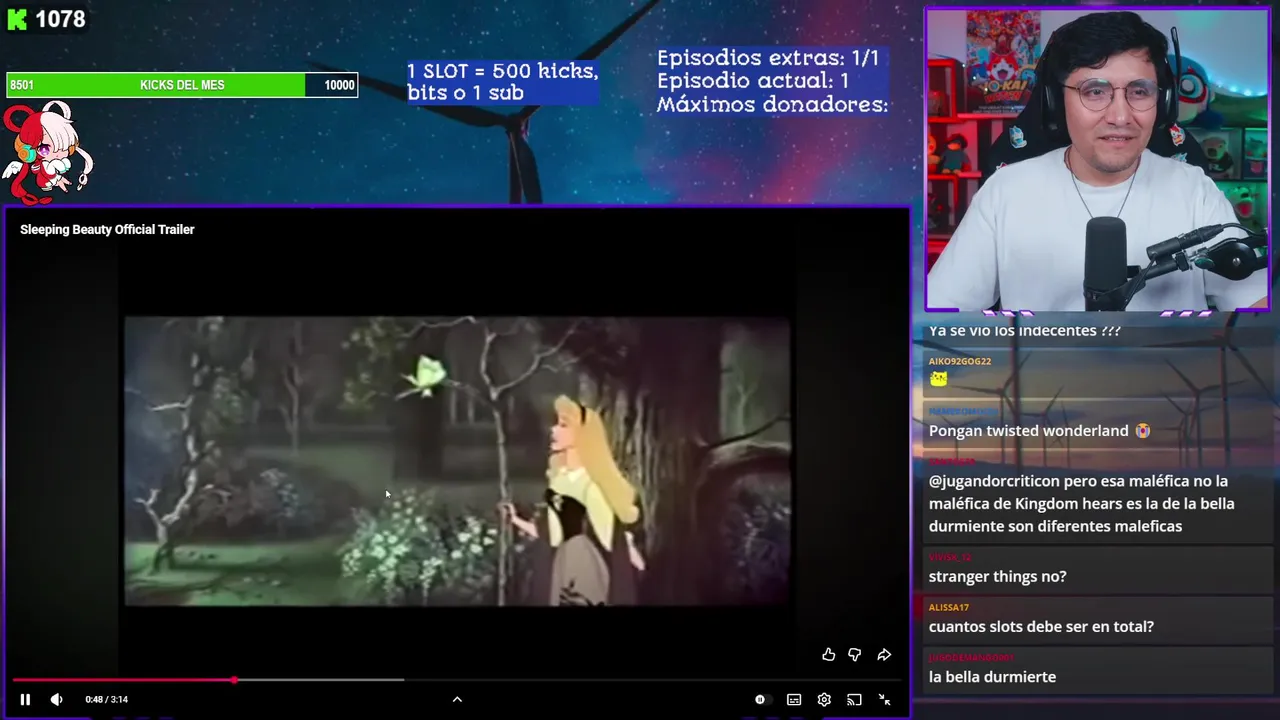Click the 'Máximos donadores:' label
Image resolution: width=1280 pixels, height=720 pixels.
coord(772,104)
